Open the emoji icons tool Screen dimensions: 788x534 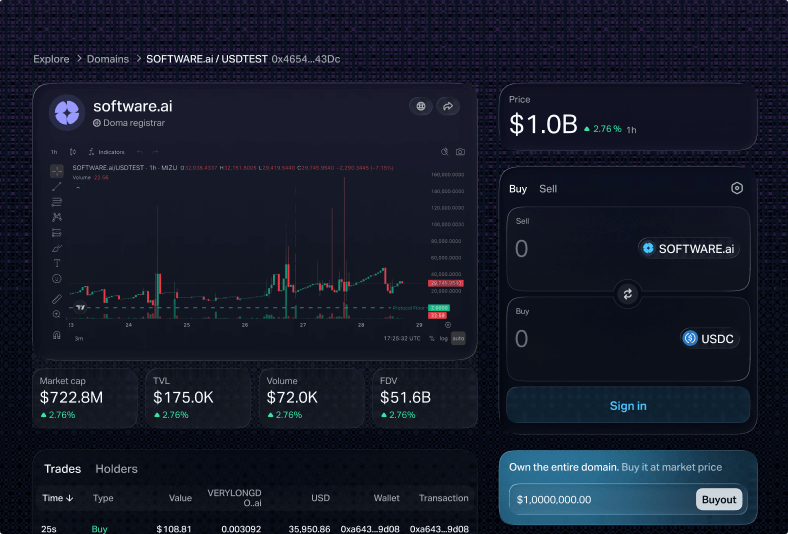click(x=57, y=279)
